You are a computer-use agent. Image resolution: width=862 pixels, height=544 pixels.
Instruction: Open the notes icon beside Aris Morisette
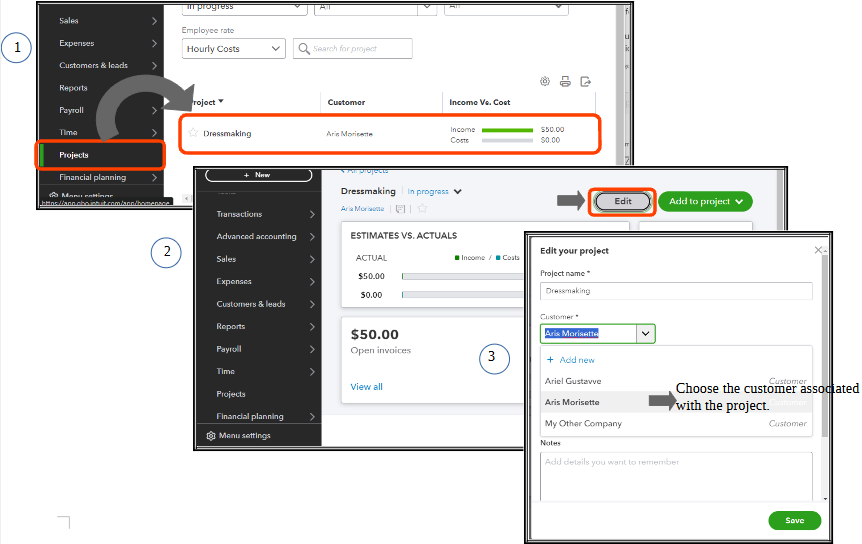400,209
